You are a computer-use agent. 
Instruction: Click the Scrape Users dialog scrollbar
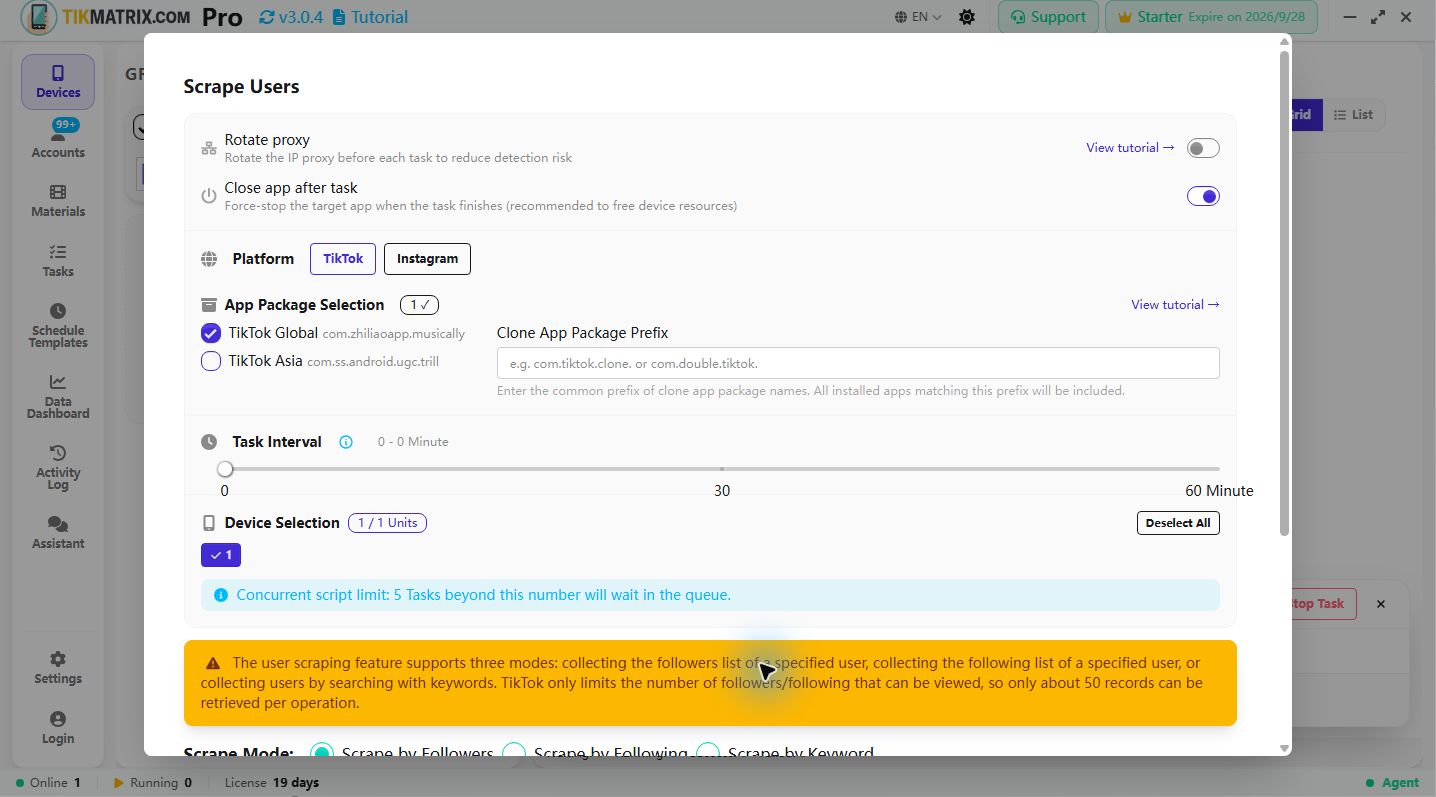coord(1285,292)
